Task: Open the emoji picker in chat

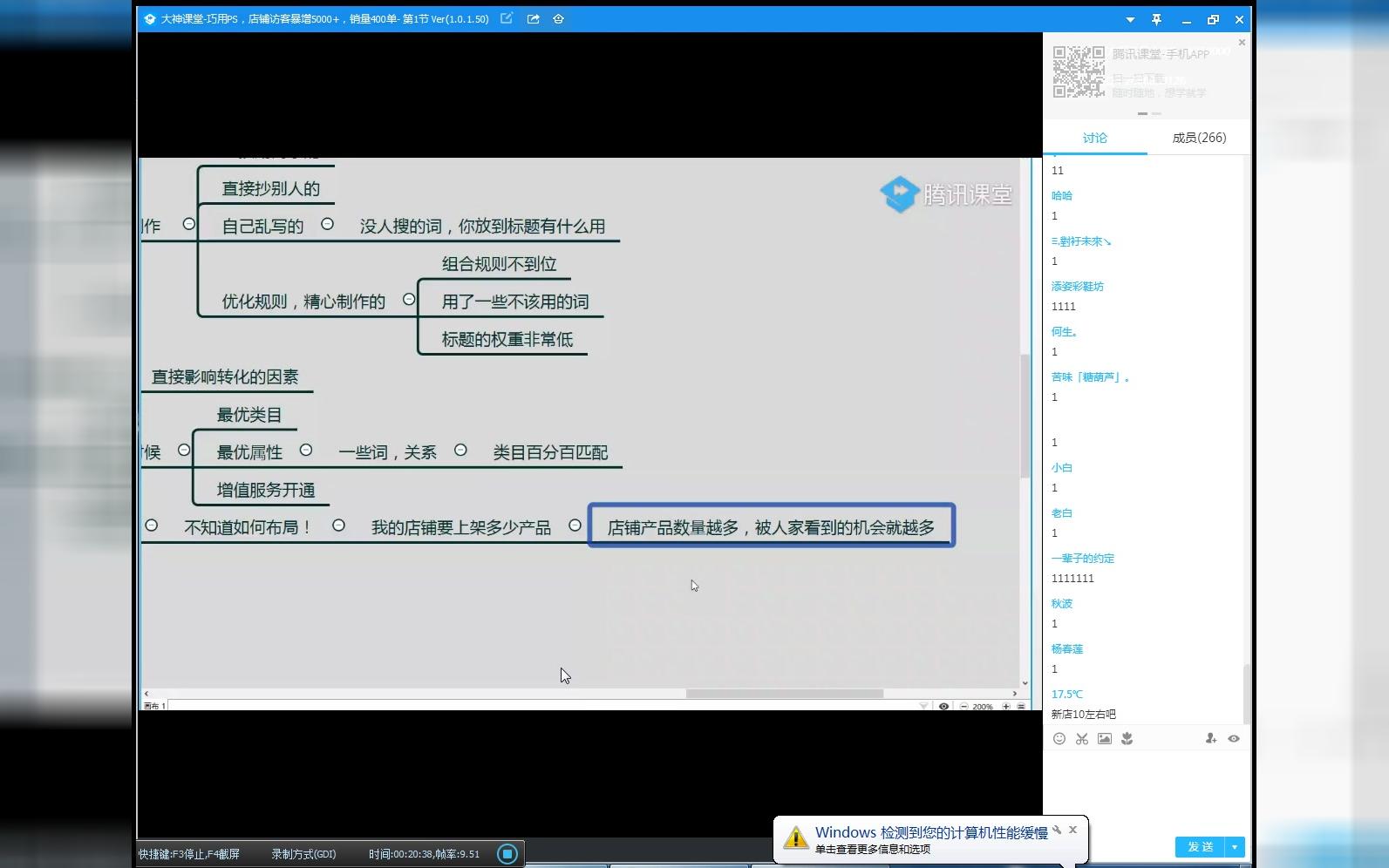Action: tap(1059, 738)
